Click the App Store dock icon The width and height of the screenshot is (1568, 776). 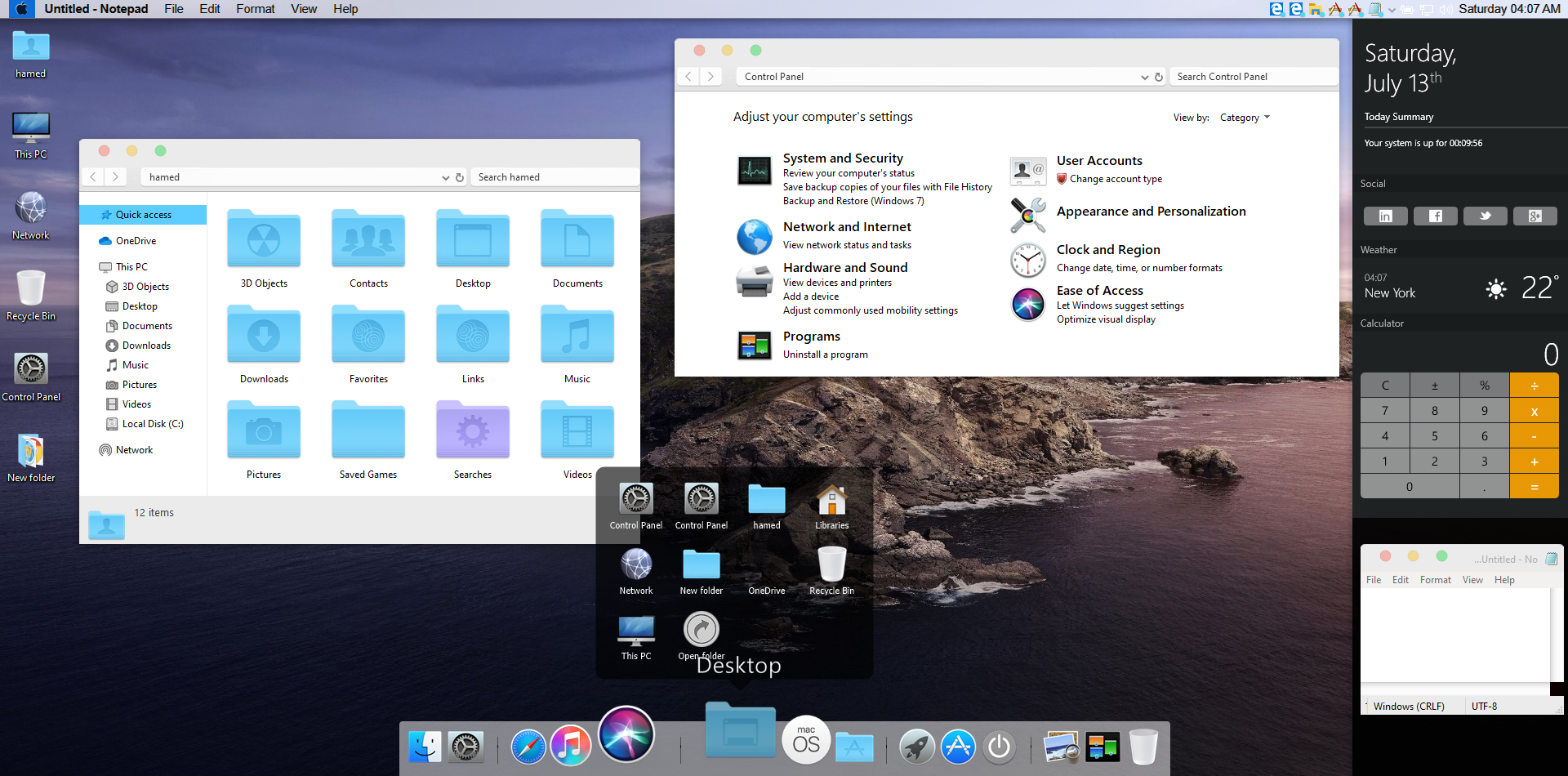pos(958,747)
